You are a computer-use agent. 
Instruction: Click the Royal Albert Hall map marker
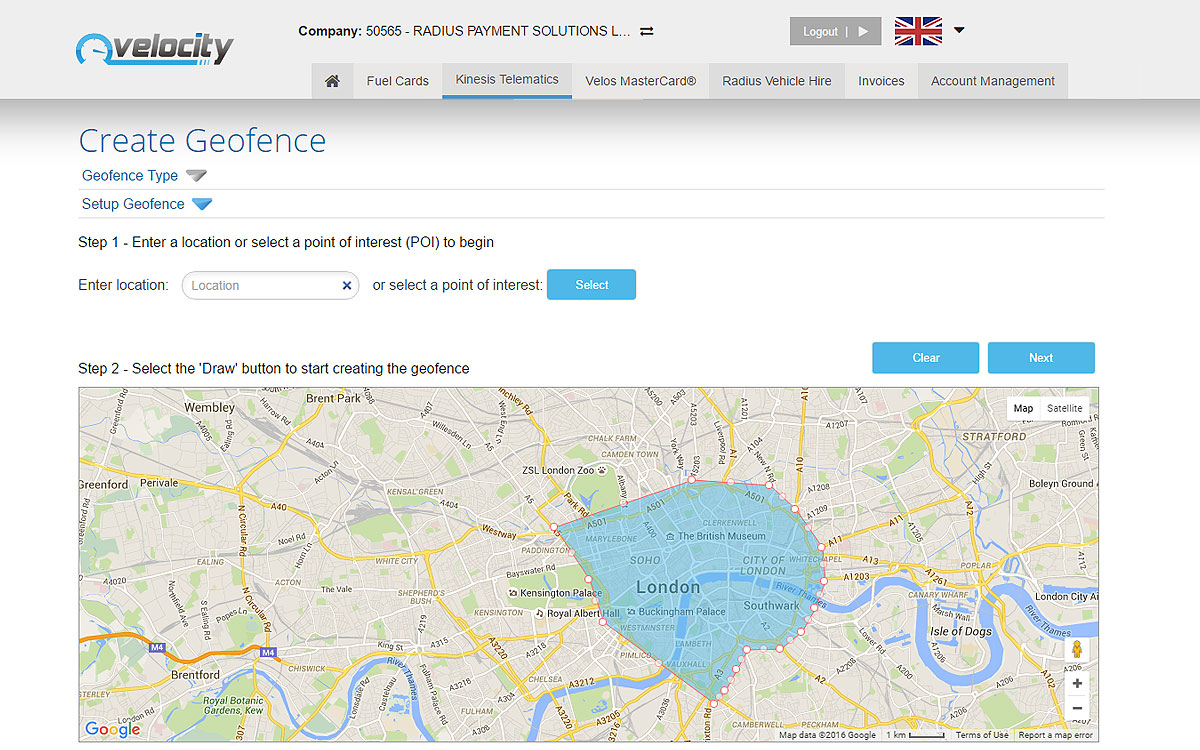click(539, 613)
